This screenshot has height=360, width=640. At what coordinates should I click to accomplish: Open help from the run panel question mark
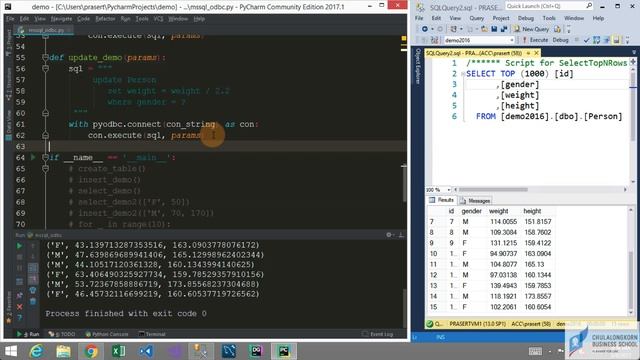19,318
